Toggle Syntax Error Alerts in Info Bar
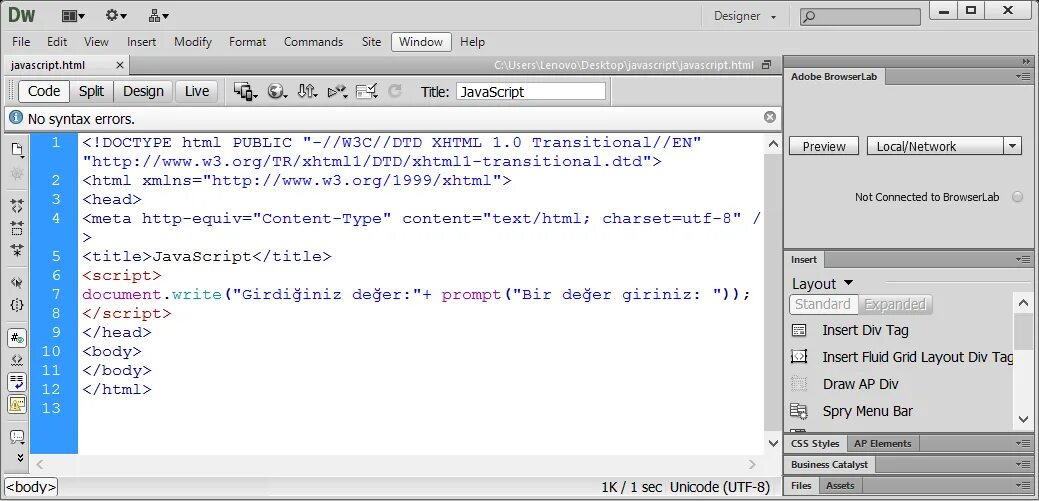The width and height of the screenshot is (1039, 501). click(17, 404)
